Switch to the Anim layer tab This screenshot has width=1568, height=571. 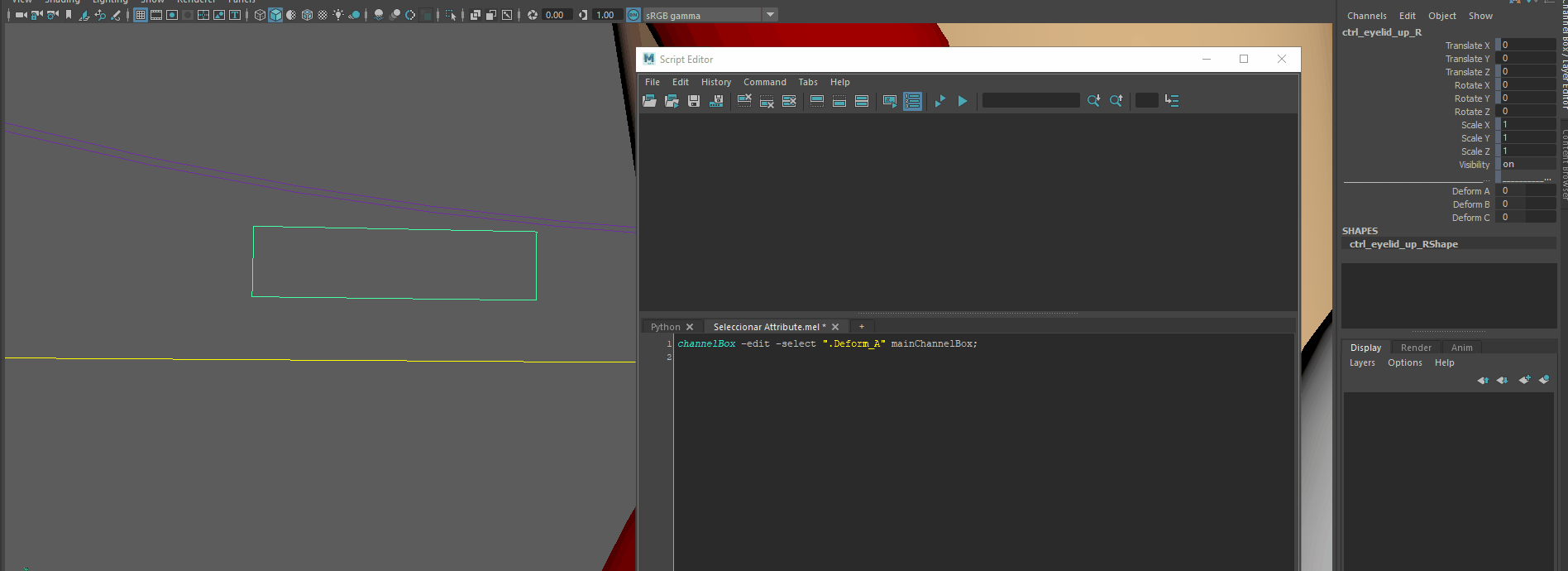(1461, 348)
